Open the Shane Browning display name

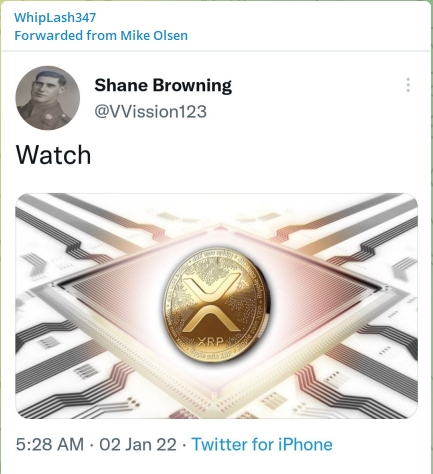[163, 86]
